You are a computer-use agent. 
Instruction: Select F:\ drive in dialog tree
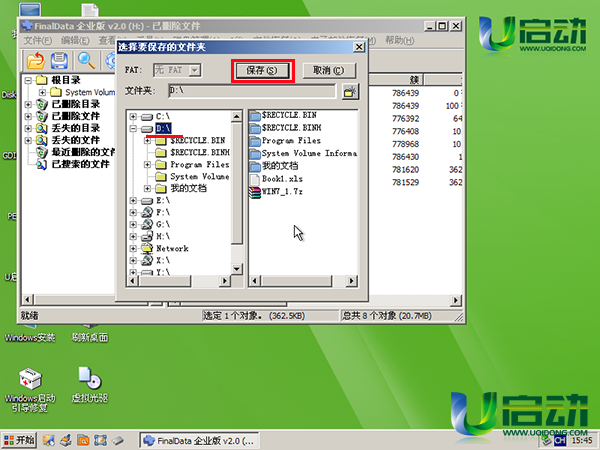[163, 212]
